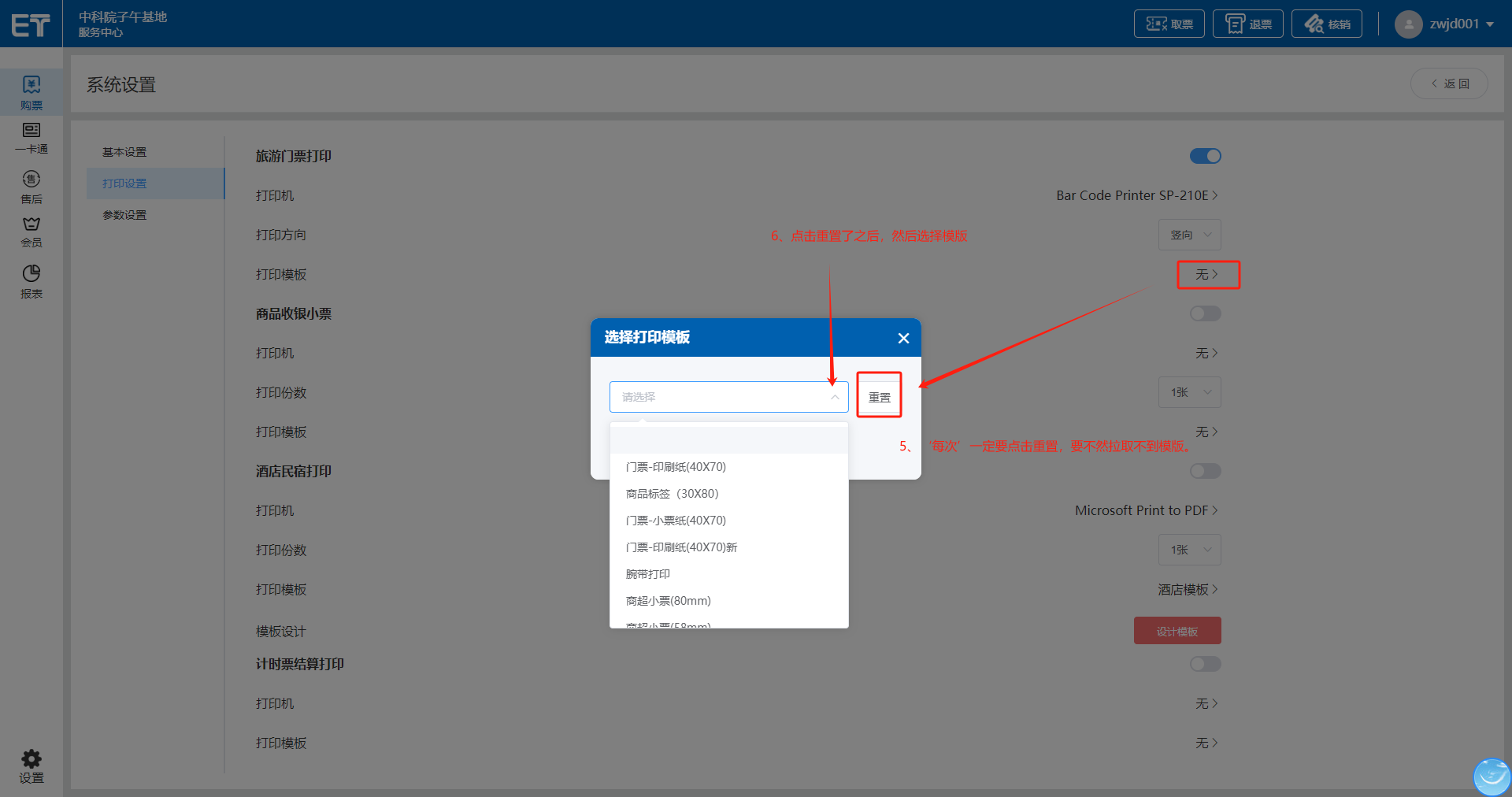Open the 会员 member sidebar icon
This screenshot has height=797, width=1512.
[31, 232]
